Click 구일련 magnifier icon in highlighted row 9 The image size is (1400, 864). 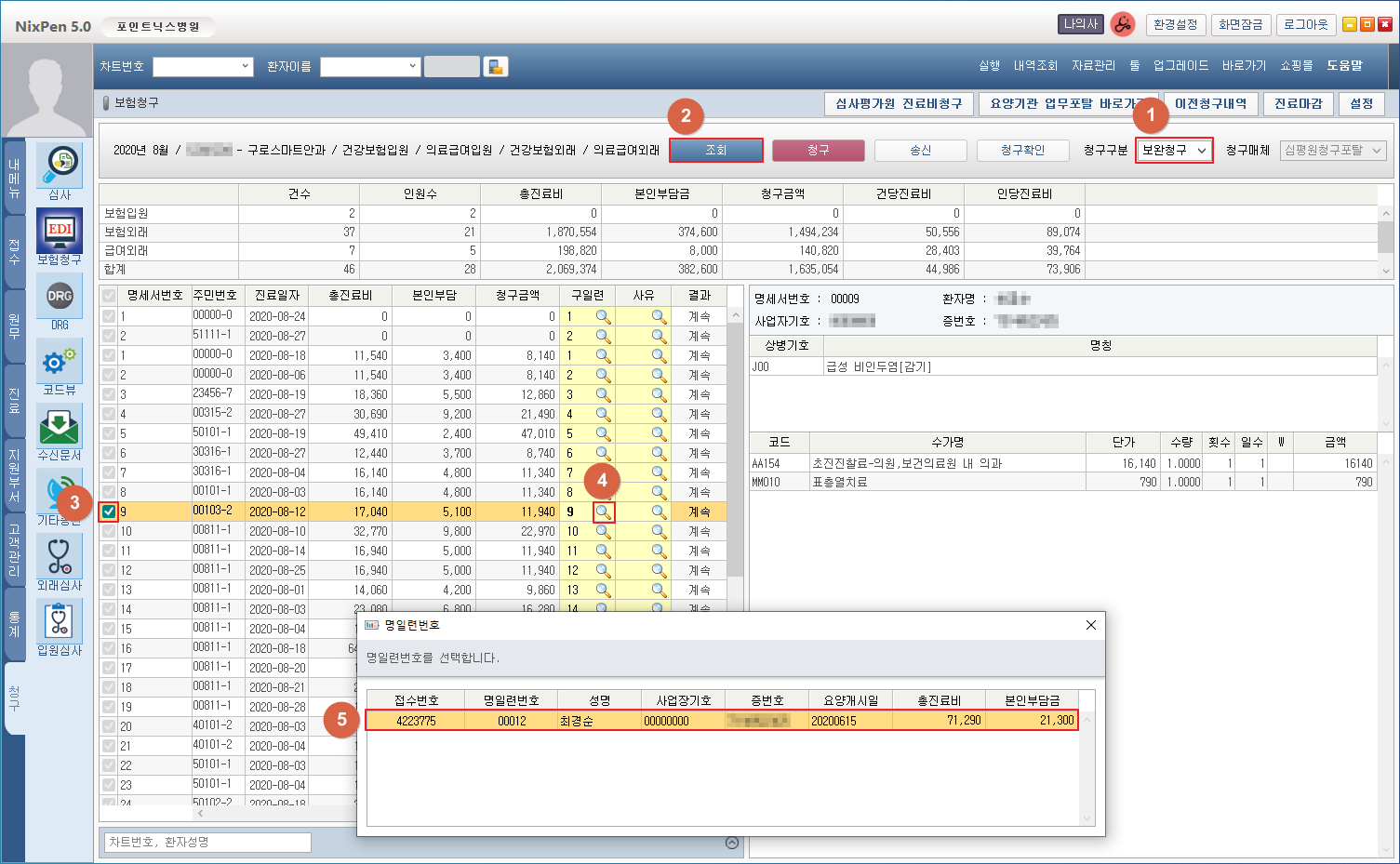coord(604,512)
